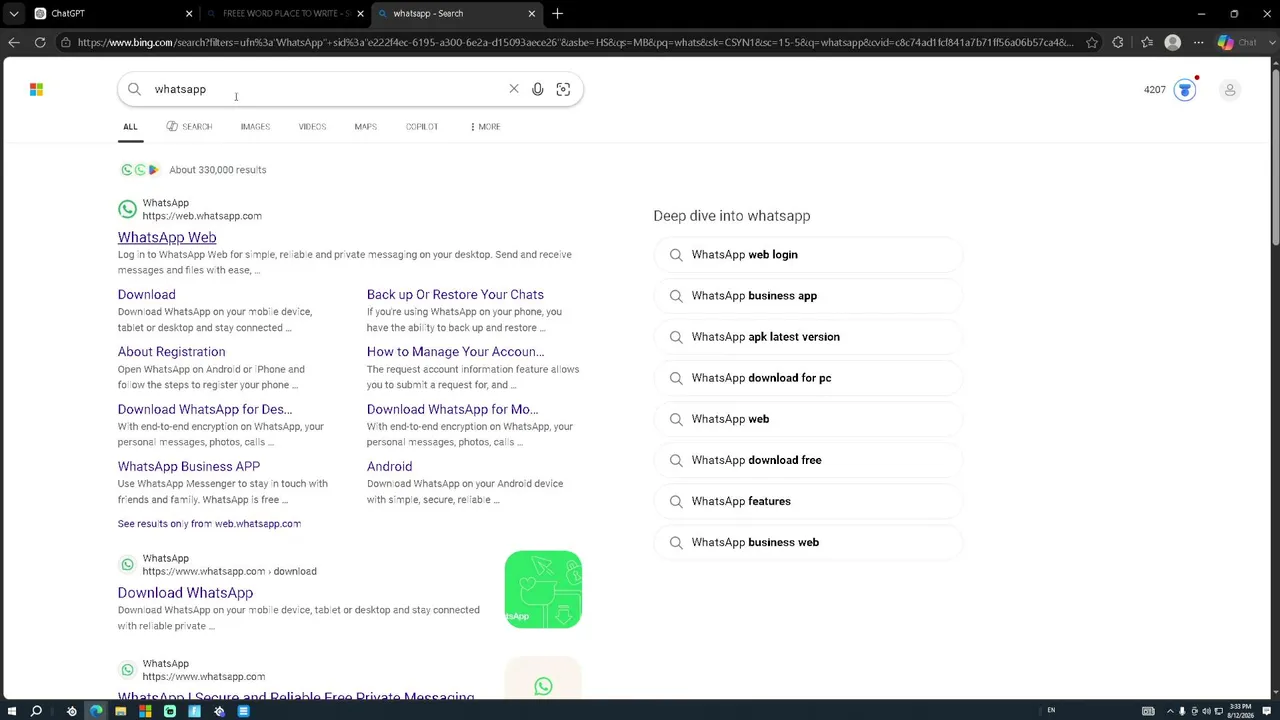The width and height of the screenshot is (1280, 720).
Task: Expand the MORE search filters menu
Action: pyautogui.click(x=485, y=127)
